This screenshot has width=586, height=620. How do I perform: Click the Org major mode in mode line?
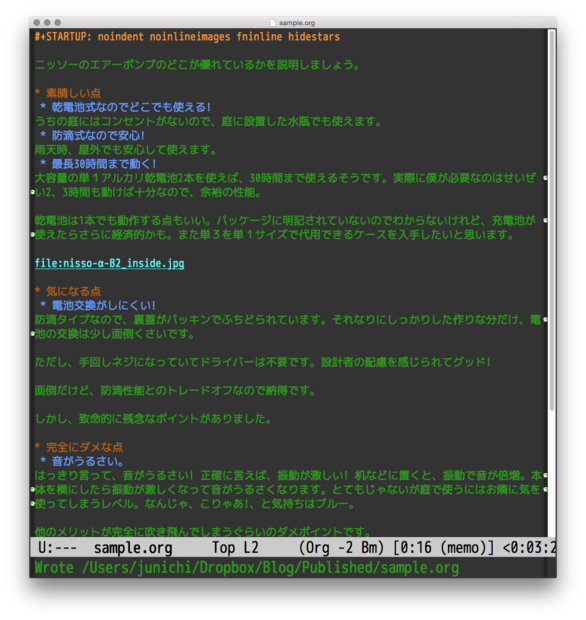318,548
